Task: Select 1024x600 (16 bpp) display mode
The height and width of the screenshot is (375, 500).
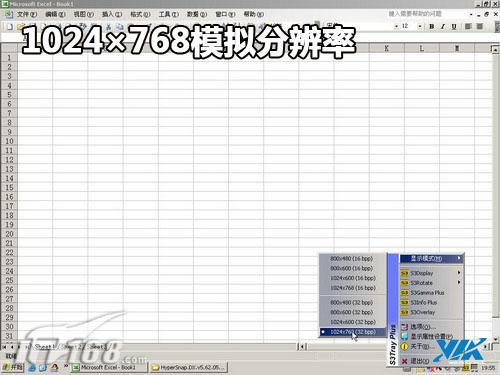Action: (x=352, y=278)
